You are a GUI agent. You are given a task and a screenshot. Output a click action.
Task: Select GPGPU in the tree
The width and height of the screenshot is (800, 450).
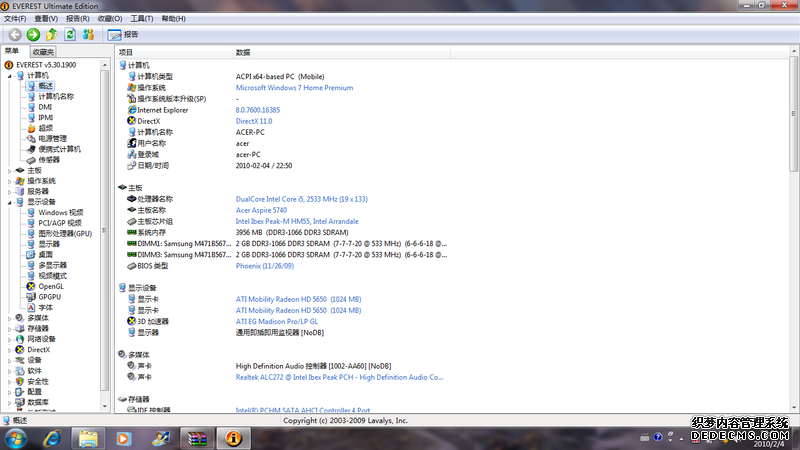pos(49,297)
